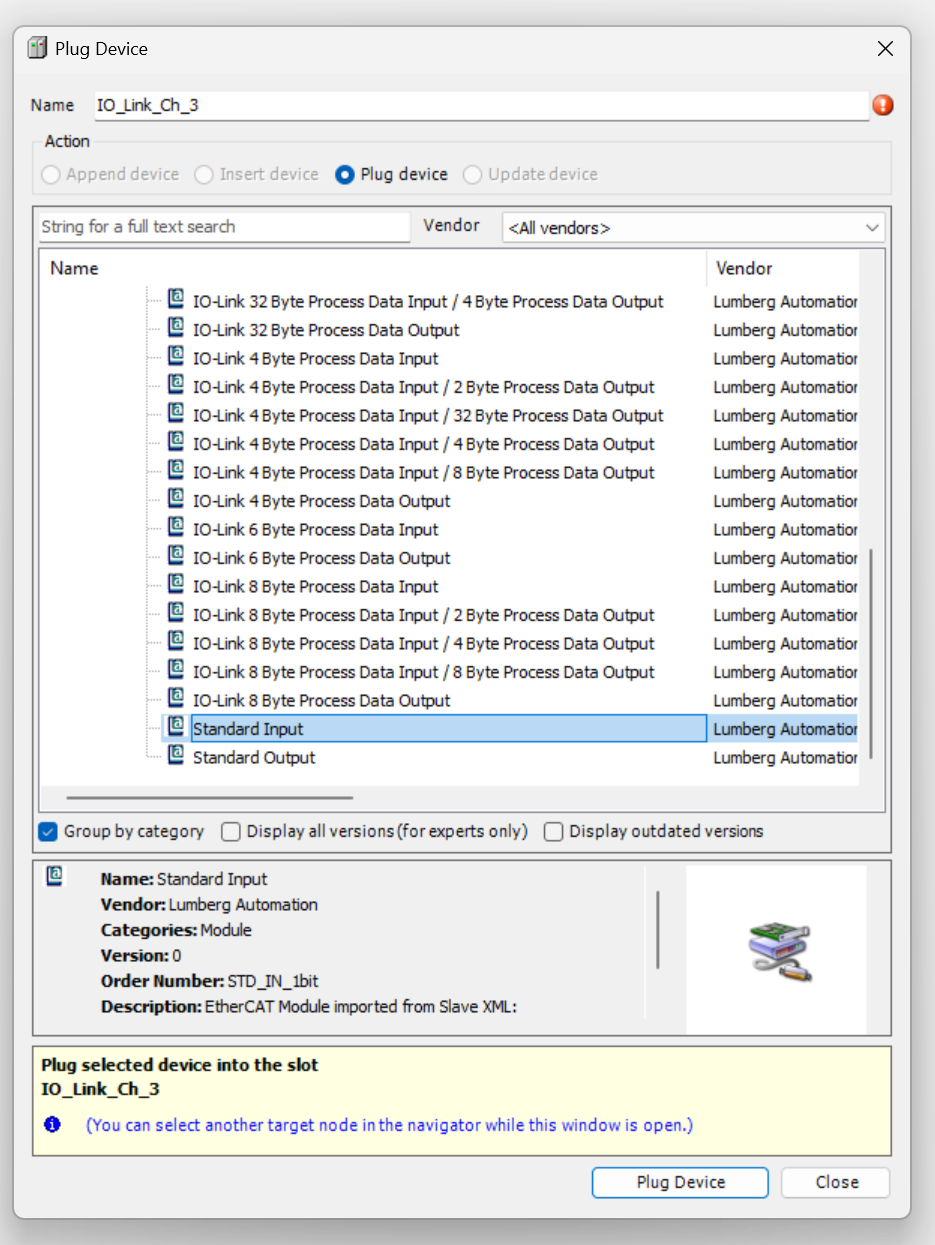Select the Plug device radio button
935x1245 pixels.
click(x=345, y=174)
